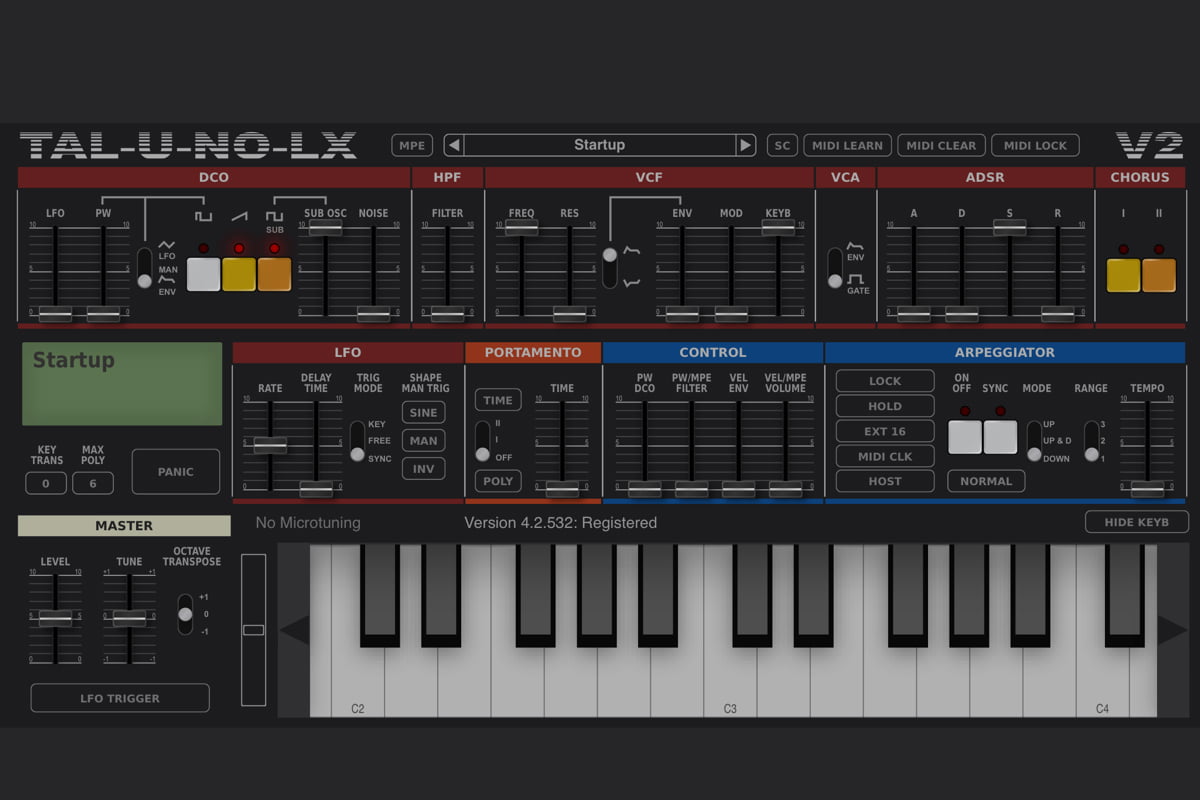Viewport: 1200px width, 800px height.
Task: Click the LFO TRIGGER button
Action: click(x=120, y=698)
